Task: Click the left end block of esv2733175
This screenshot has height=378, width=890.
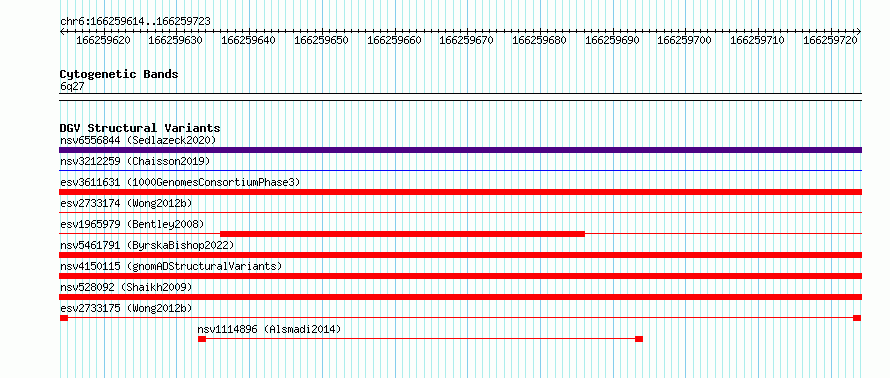Action: tap(64, 318)
